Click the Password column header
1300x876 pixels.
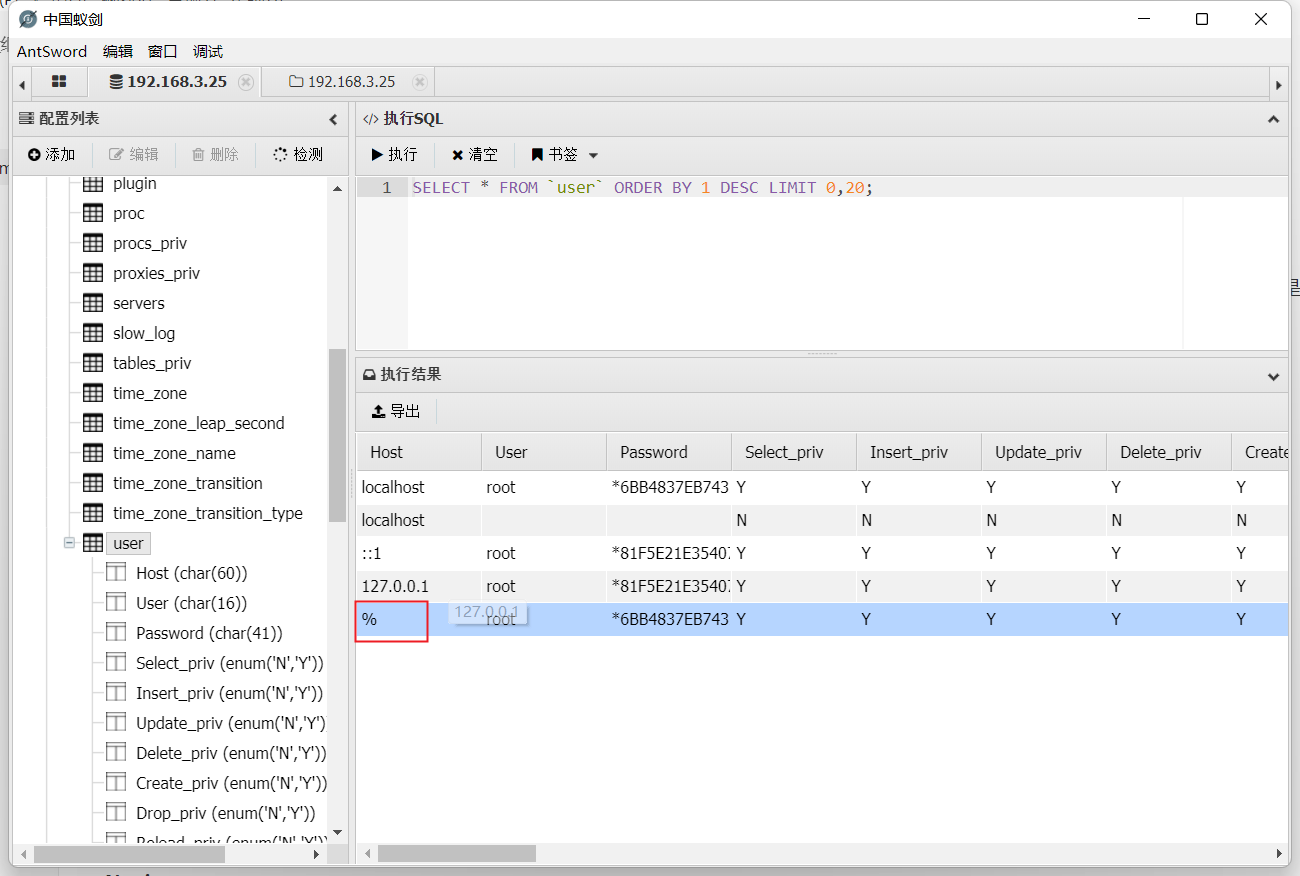[x=654, y=452]
